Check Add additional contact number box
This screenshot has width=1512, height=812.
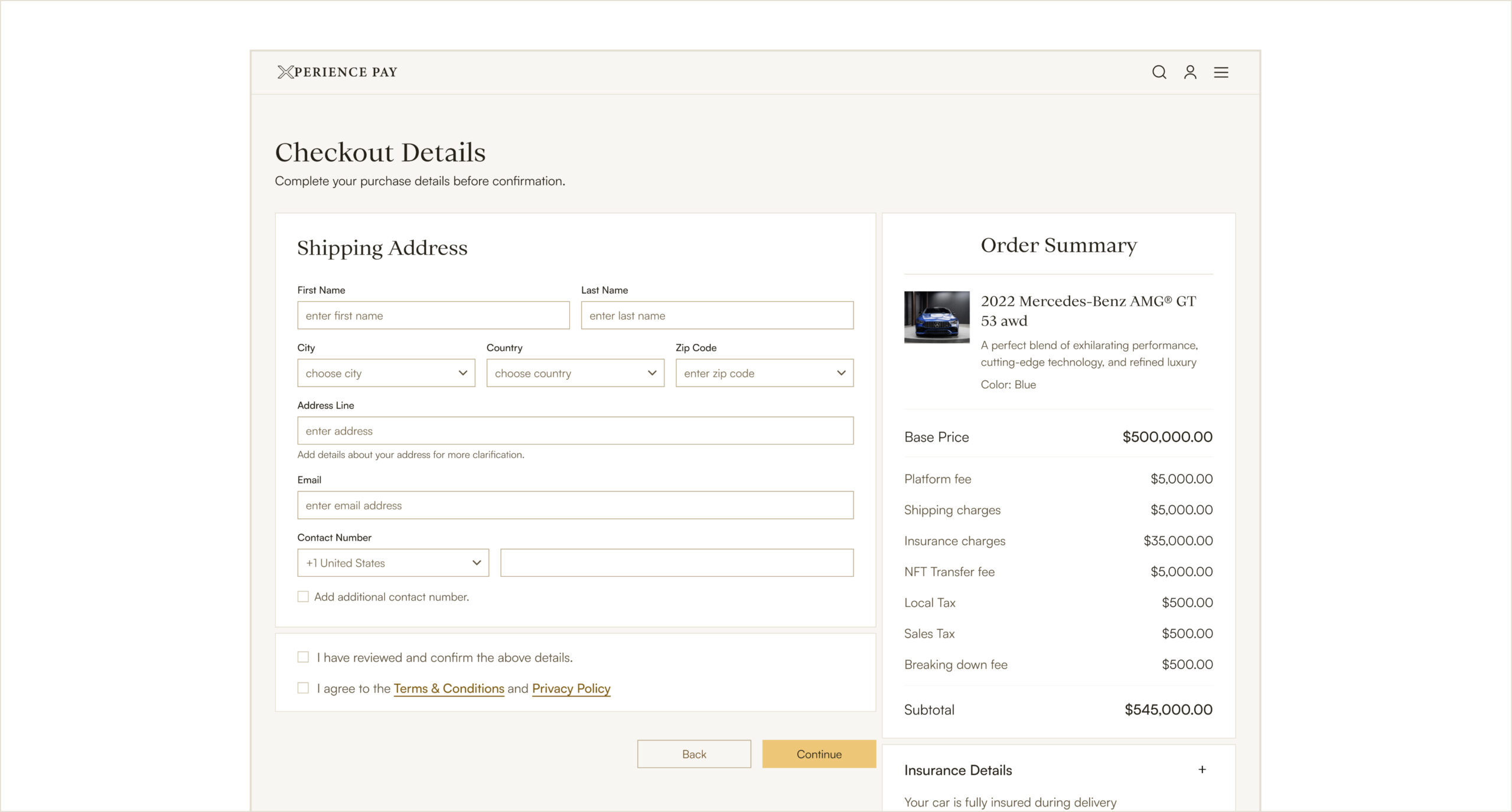(303, 597)
